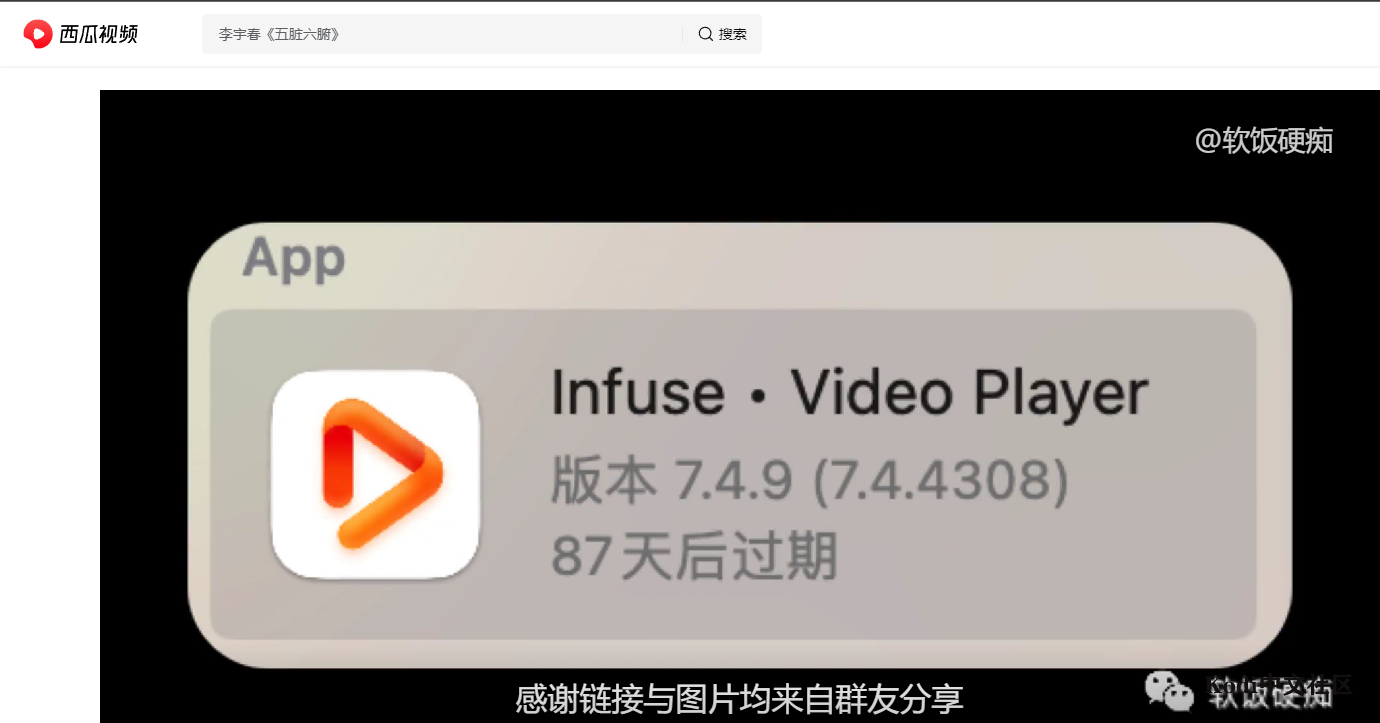The width and height of the screenshot is (1380, 723).
Task: Click the orange Infuse app icon
Action: coord(375,475)
